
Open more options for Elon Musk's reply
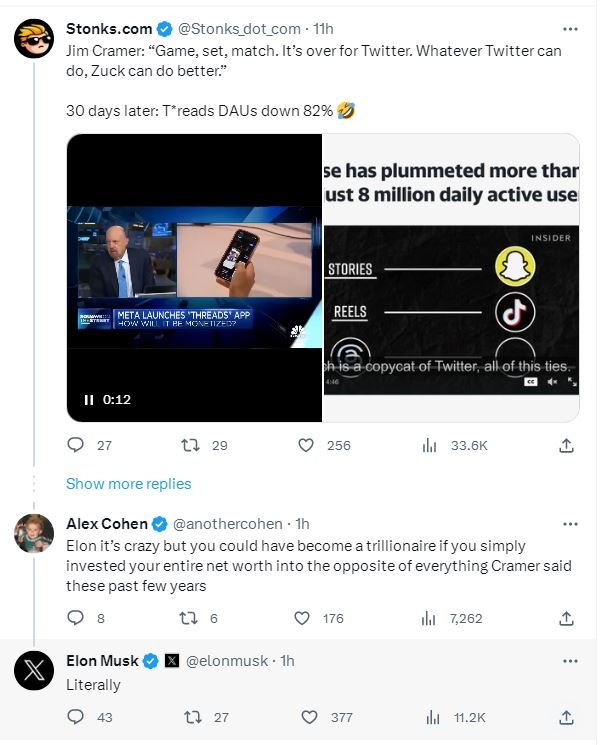(x=570, y=661)
